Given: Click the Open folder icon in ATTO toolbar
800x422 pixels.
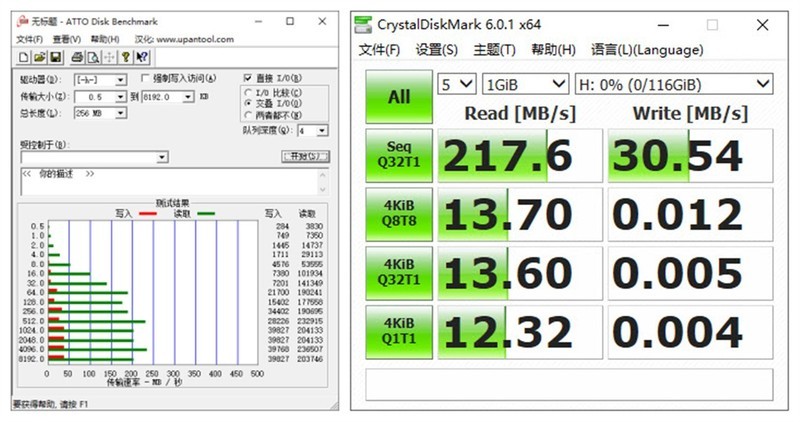Looking at the screenshot, I should (x=39, y=57).
